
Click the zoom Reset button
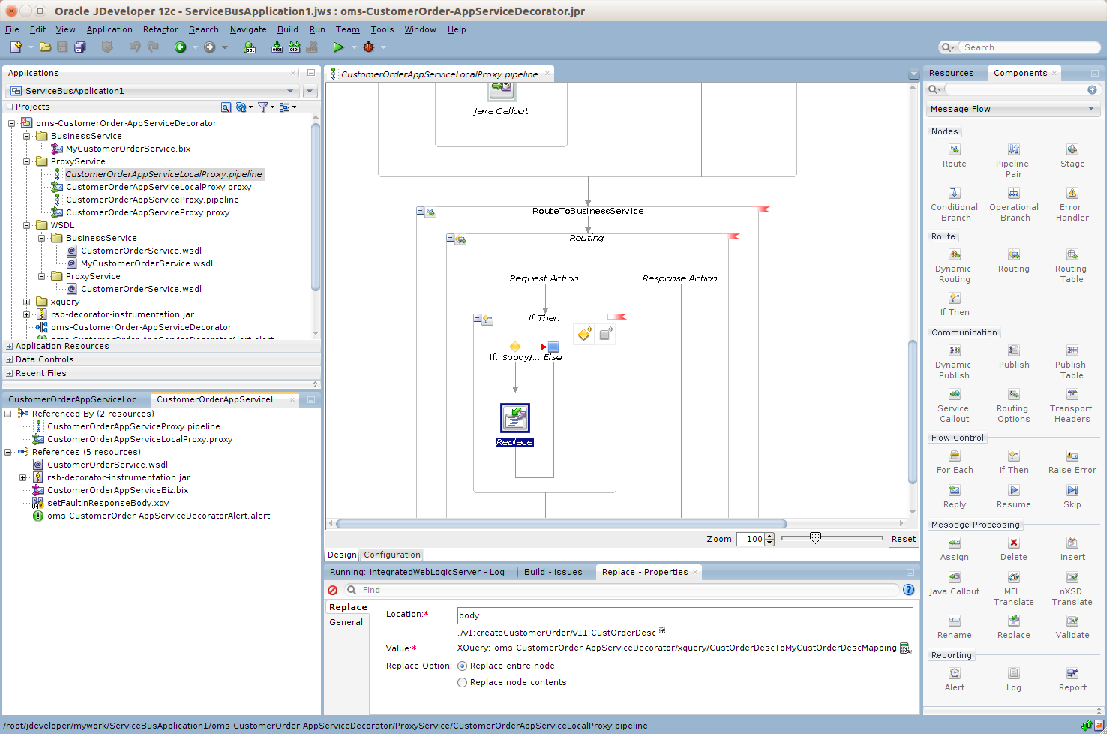click(902, 539)
